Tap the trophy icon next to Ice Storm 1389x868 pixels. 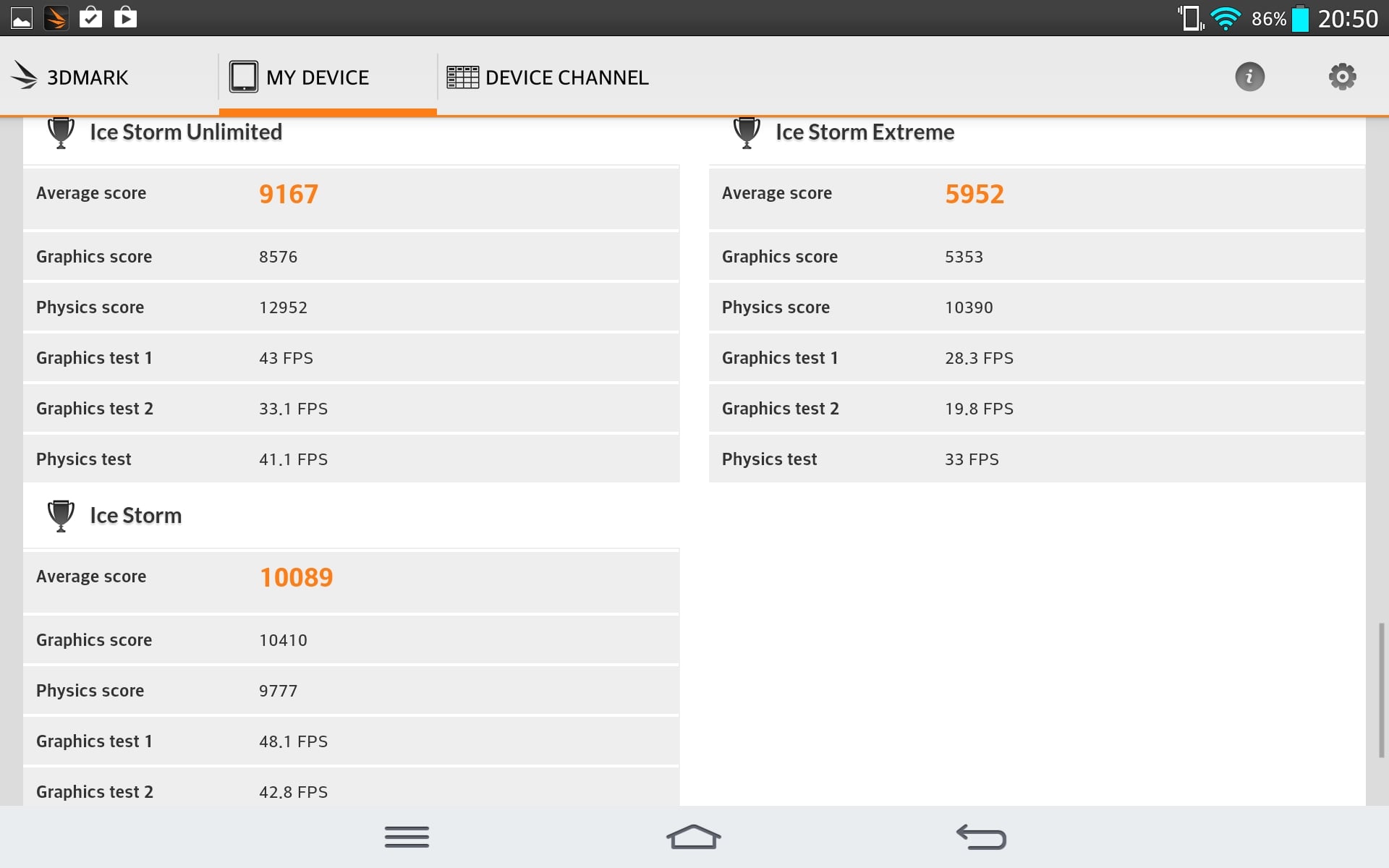(61, 516)
